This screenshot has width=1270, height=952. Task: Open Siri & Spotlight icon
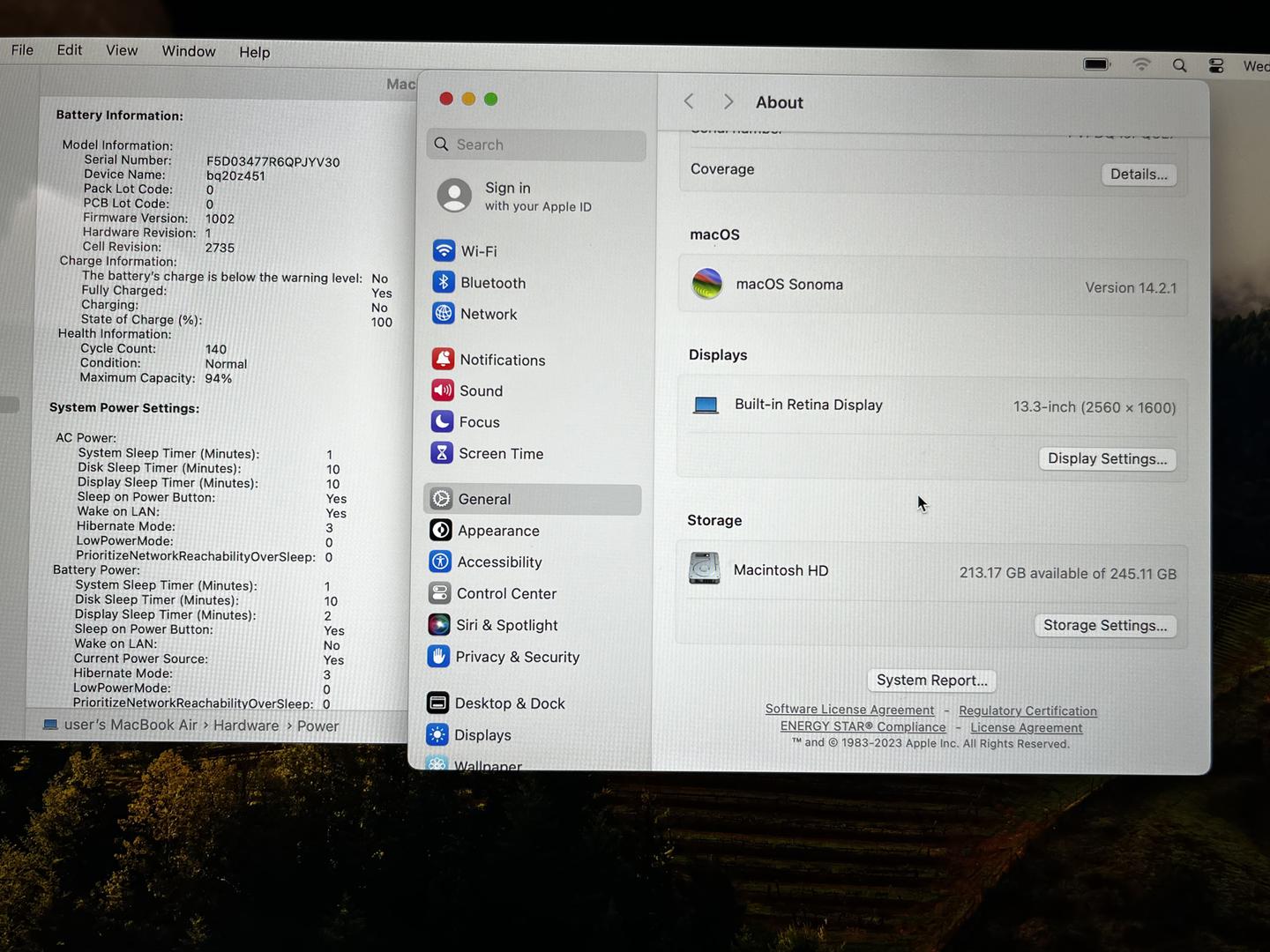click(439, 625)
